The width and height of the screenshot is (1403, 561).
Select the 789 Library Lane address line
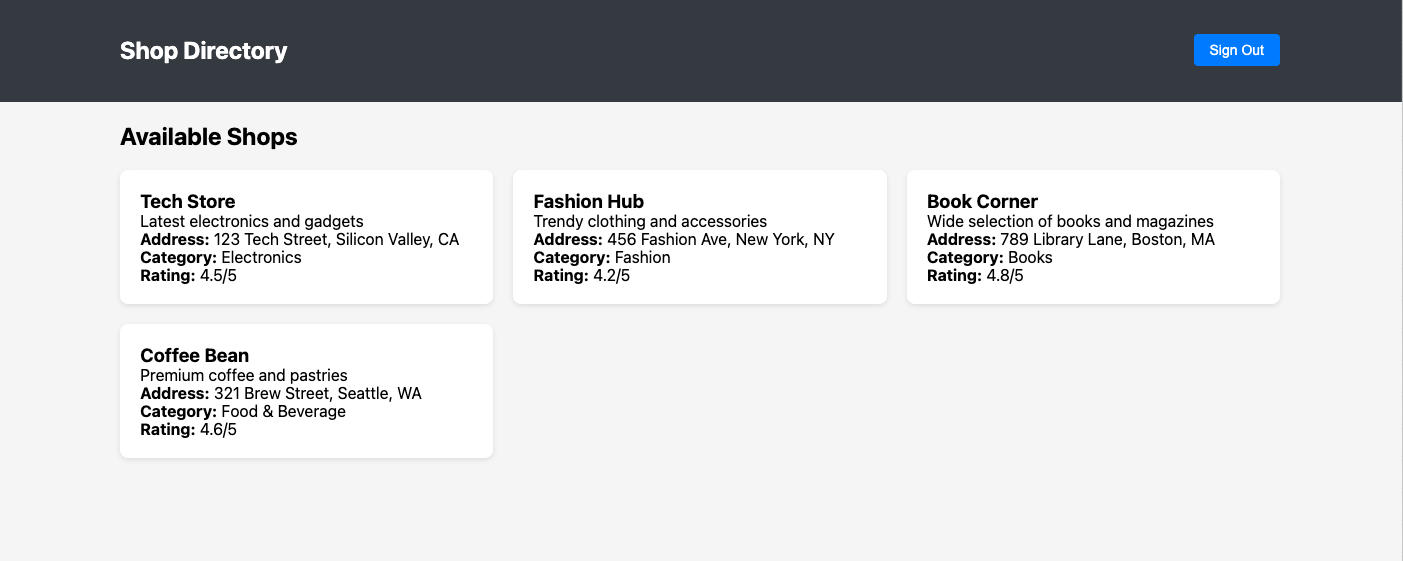(1070, 239)
